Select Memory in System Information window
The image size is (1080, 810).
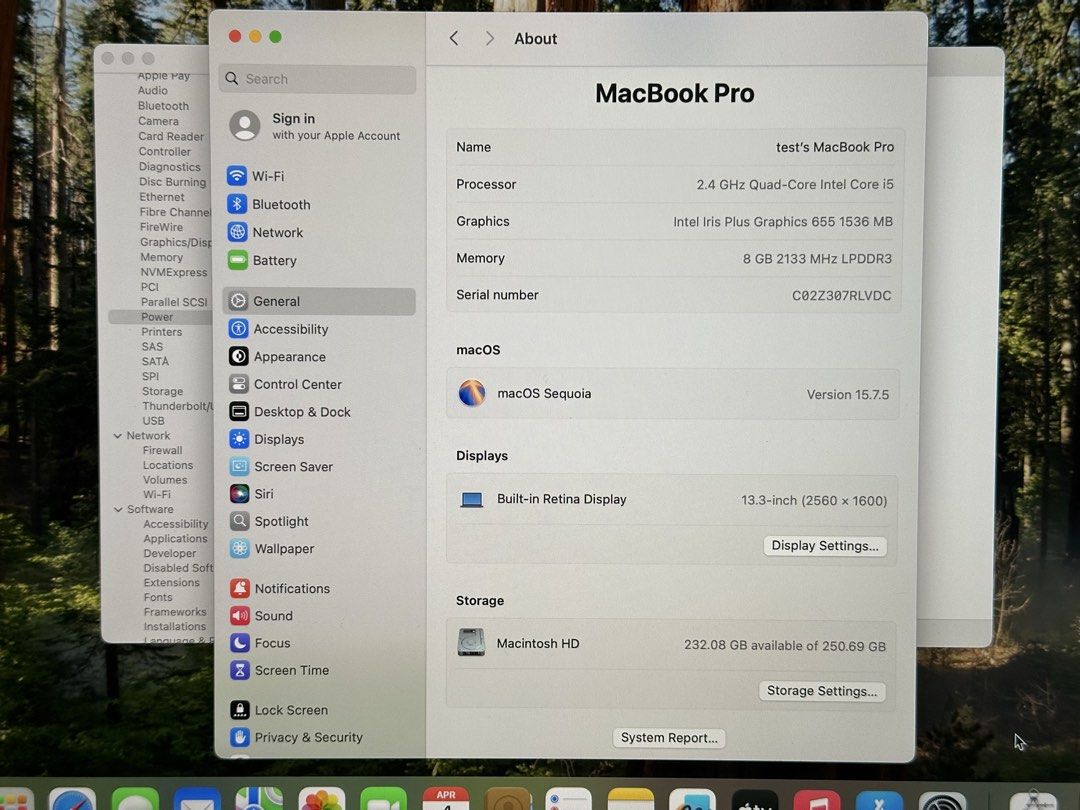[162, 257]
